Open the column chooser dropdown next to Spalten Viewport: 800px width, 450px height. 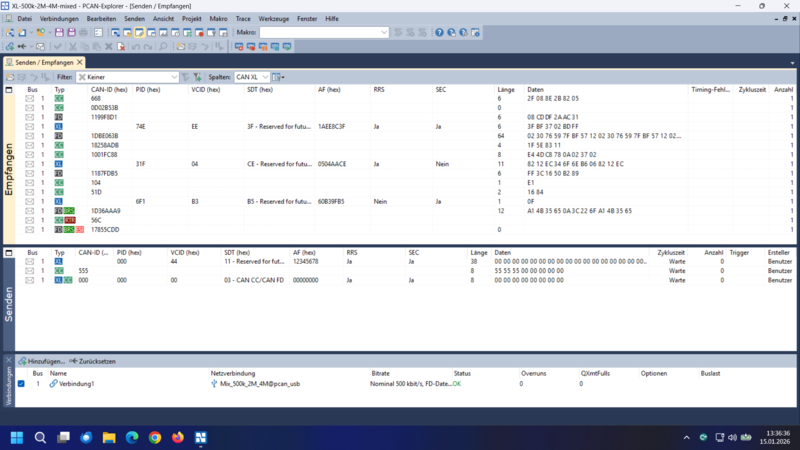pyautogui.click(x=279, y=77)
